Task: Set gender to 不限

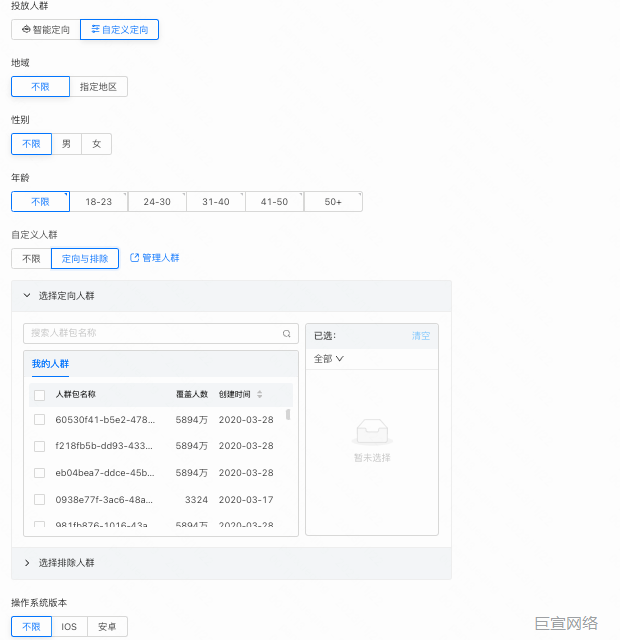Action: pyautogui.click(x=31, y=144)
